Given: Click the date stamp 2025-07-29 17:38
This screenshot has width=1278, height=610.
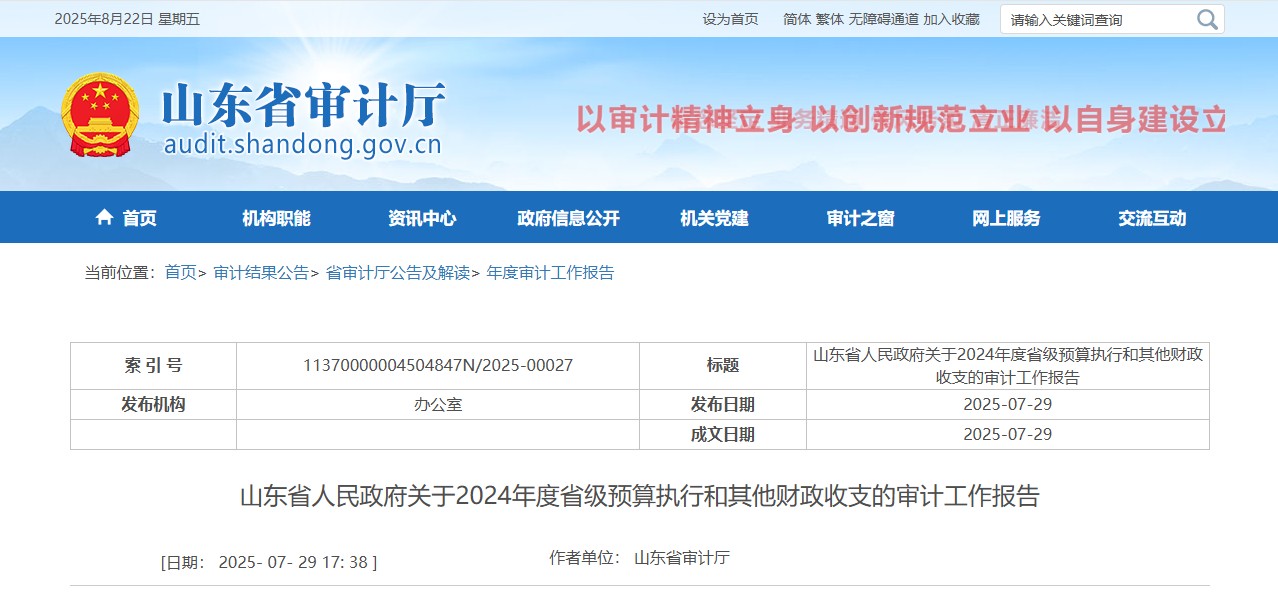Looking at the screenshot, I should (x=269, y=563).
